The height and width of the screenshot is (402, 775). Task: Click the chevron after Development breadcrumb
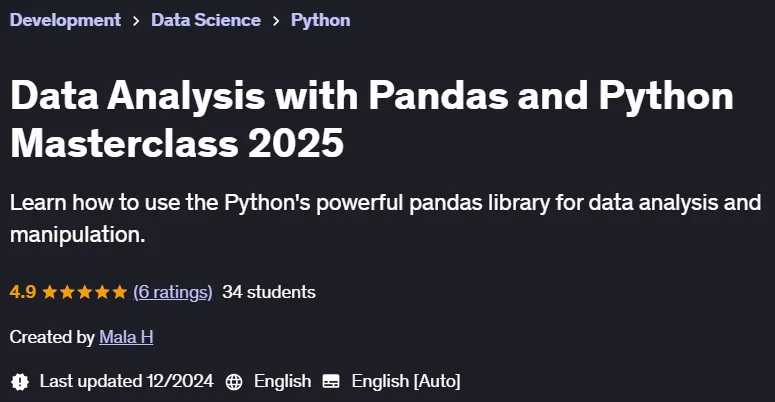coord(136,21)
